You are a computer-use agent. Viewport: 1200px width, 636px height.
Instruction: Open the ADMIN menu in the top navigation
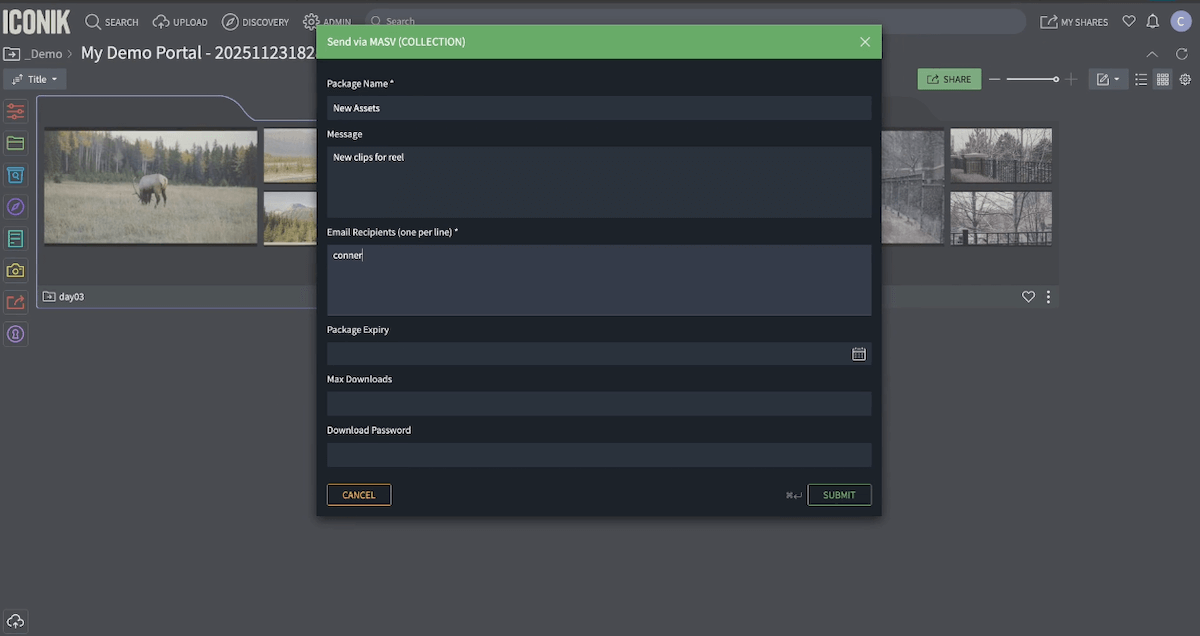[x=327, y=21]
